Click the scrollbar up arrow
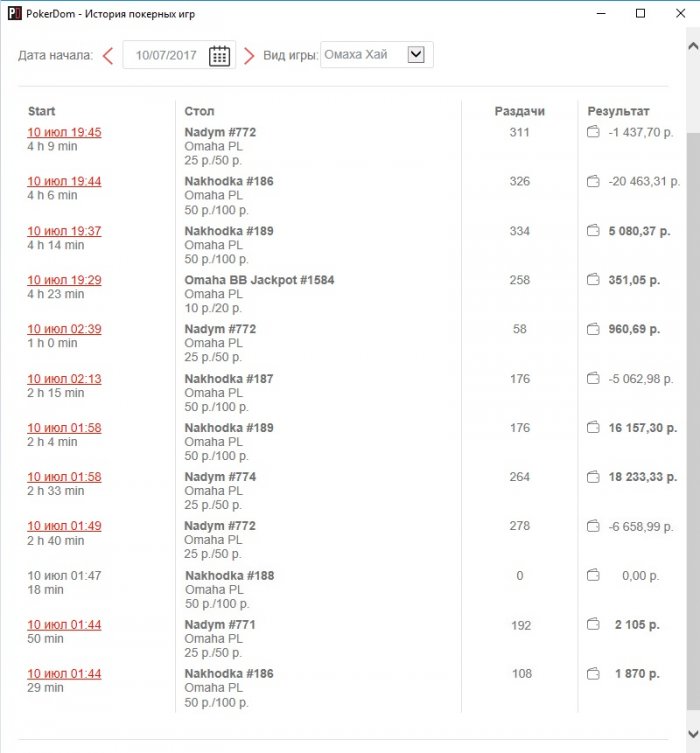 [x=693, y=47]
